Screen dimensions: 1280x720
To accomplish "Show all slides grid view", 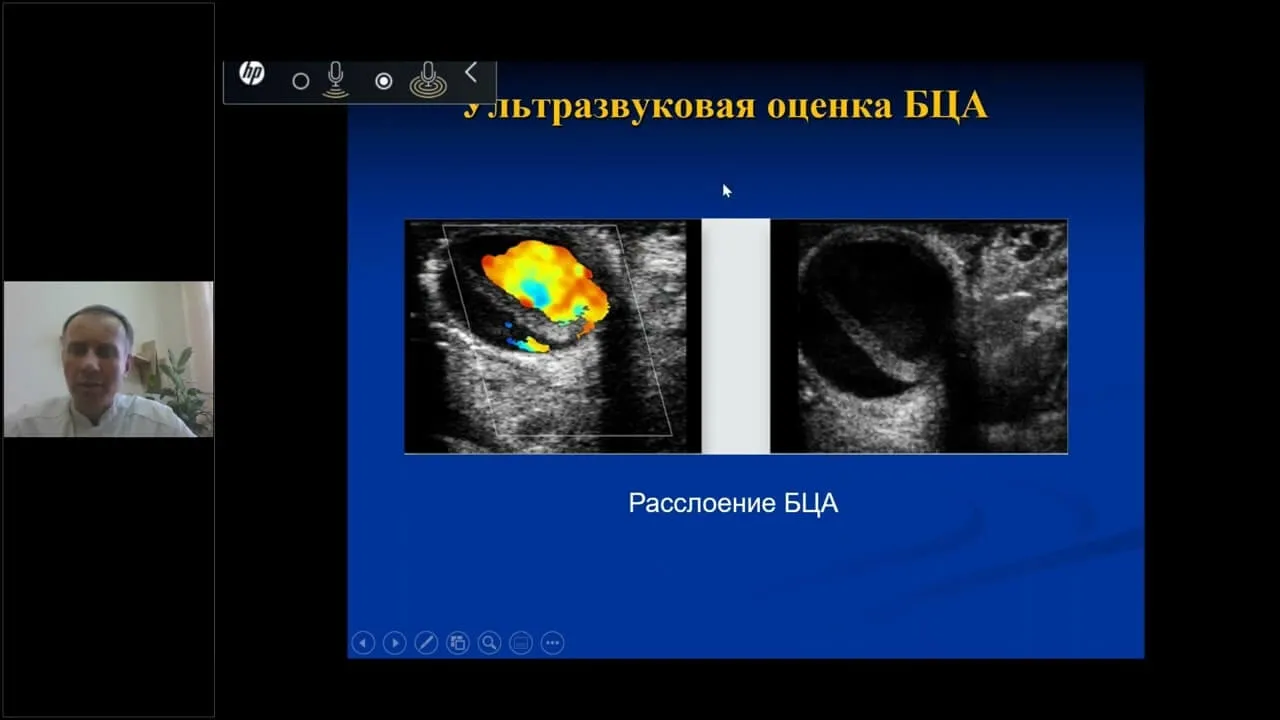I will (x=458, y=643).
